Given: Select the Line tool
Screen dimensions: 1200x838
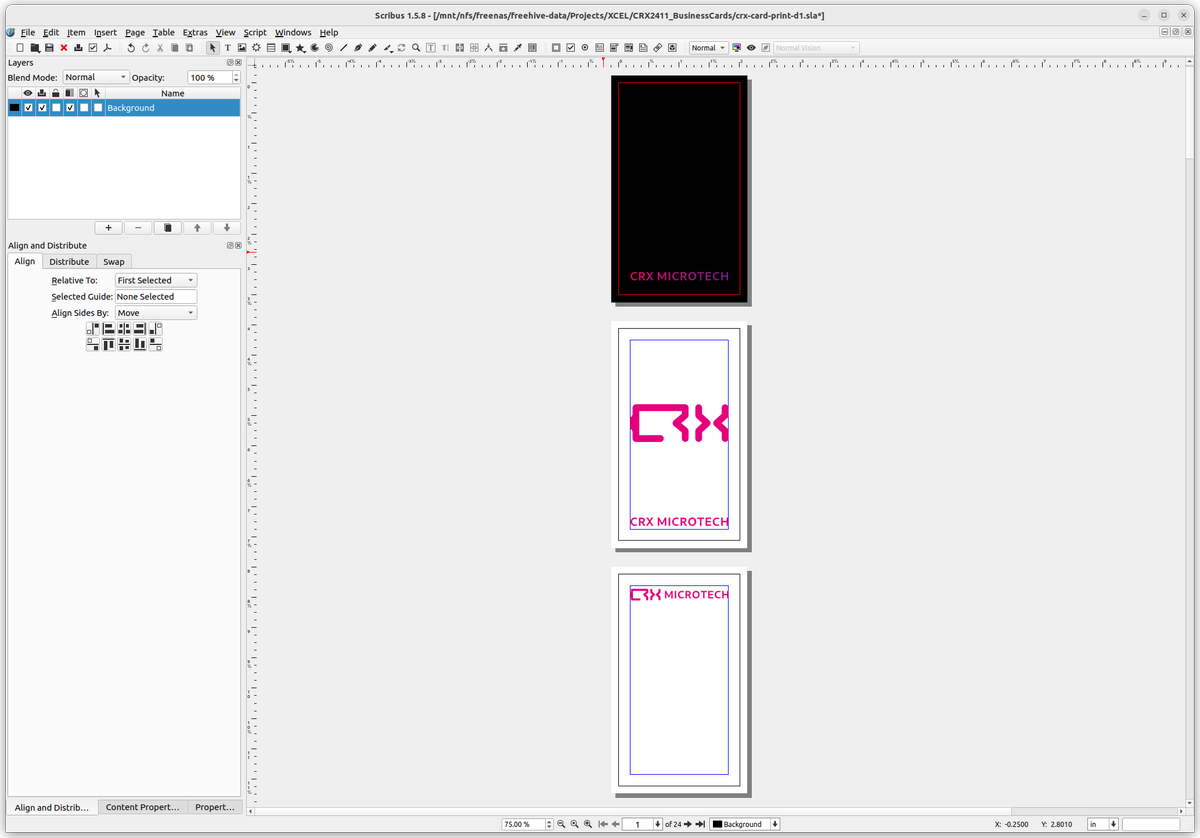Looking at the screenshot, I should (x=343, y=48).
